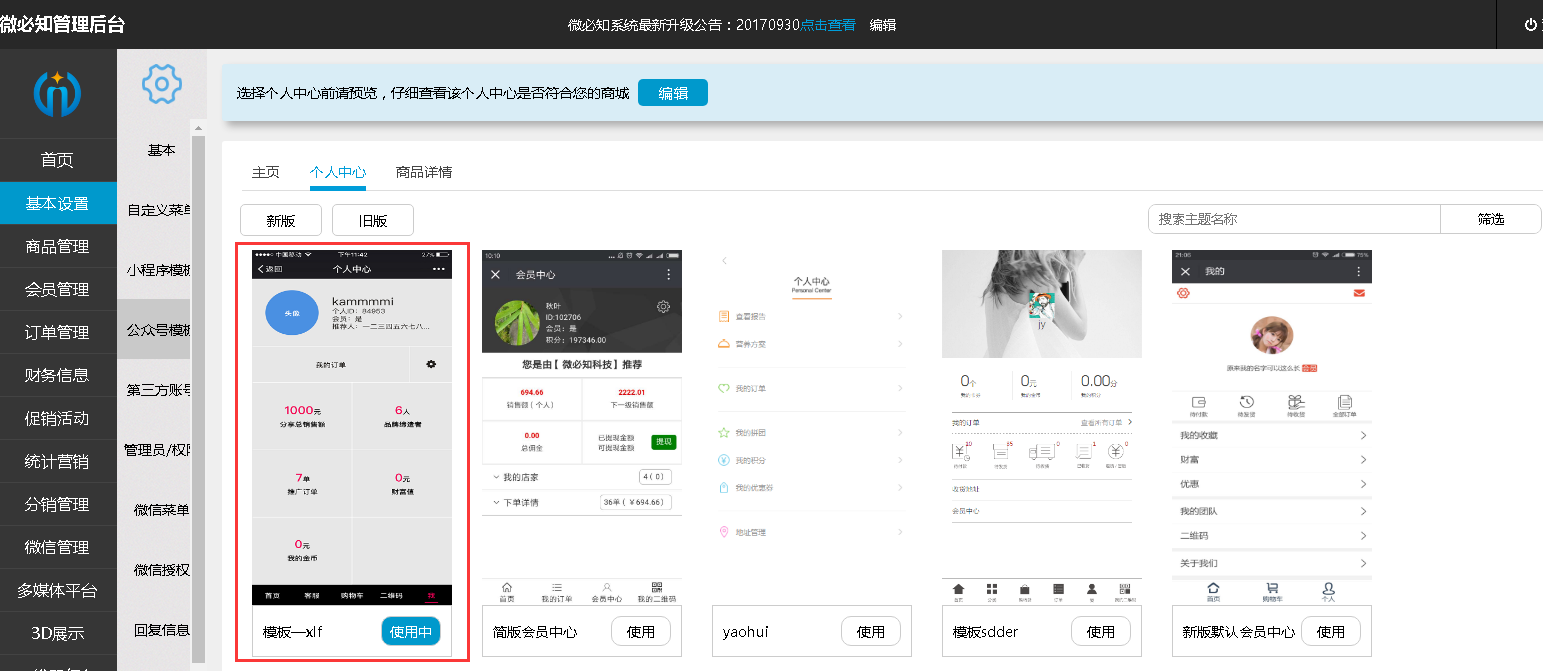Click the 筛选 filter button

pyautogui.click(x=1490, y=219)
